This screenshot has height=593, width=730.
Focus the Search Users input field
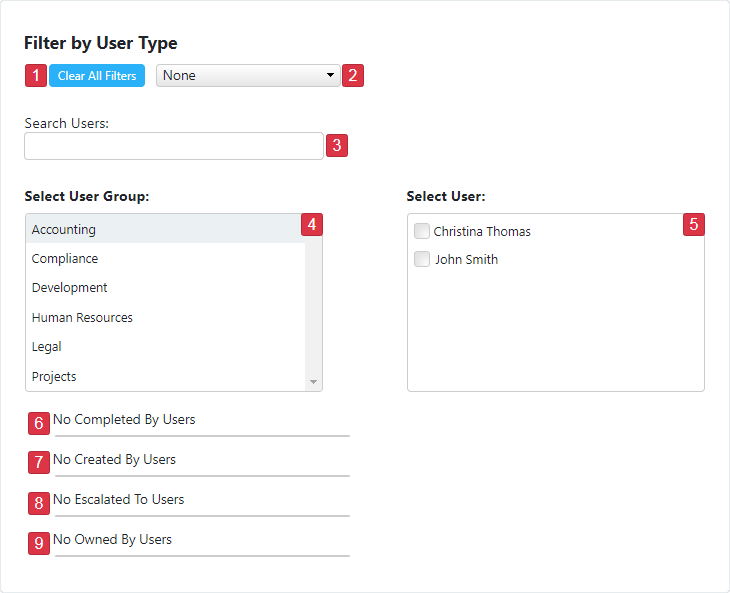174,146
